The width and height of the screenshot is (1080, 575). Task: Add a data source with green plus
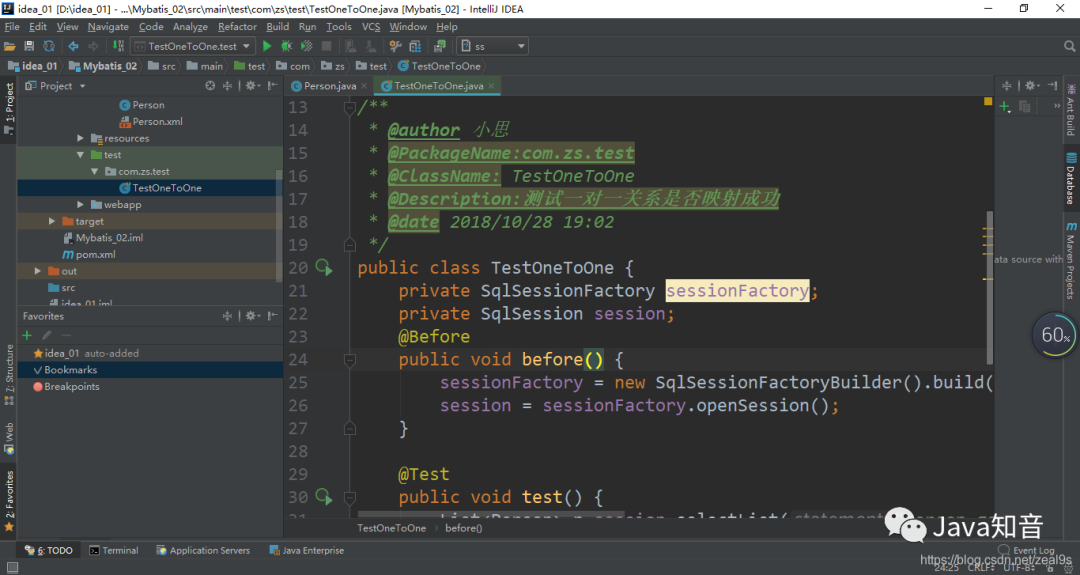1005,107
